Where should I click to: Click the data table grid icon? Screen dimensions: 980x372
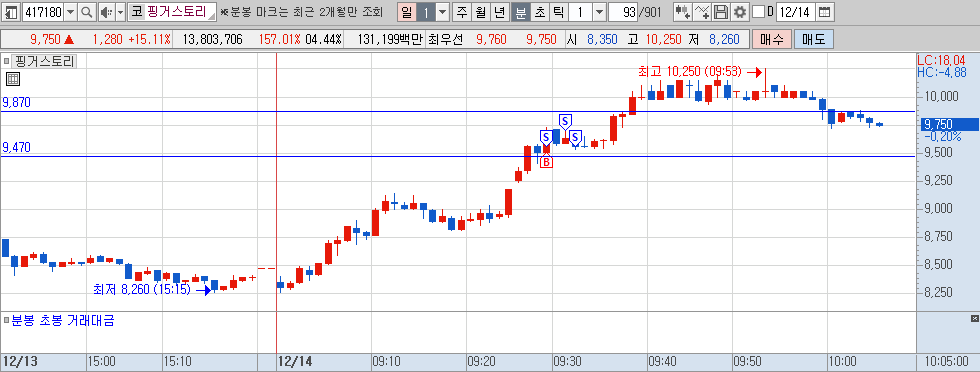coord(13,79)
